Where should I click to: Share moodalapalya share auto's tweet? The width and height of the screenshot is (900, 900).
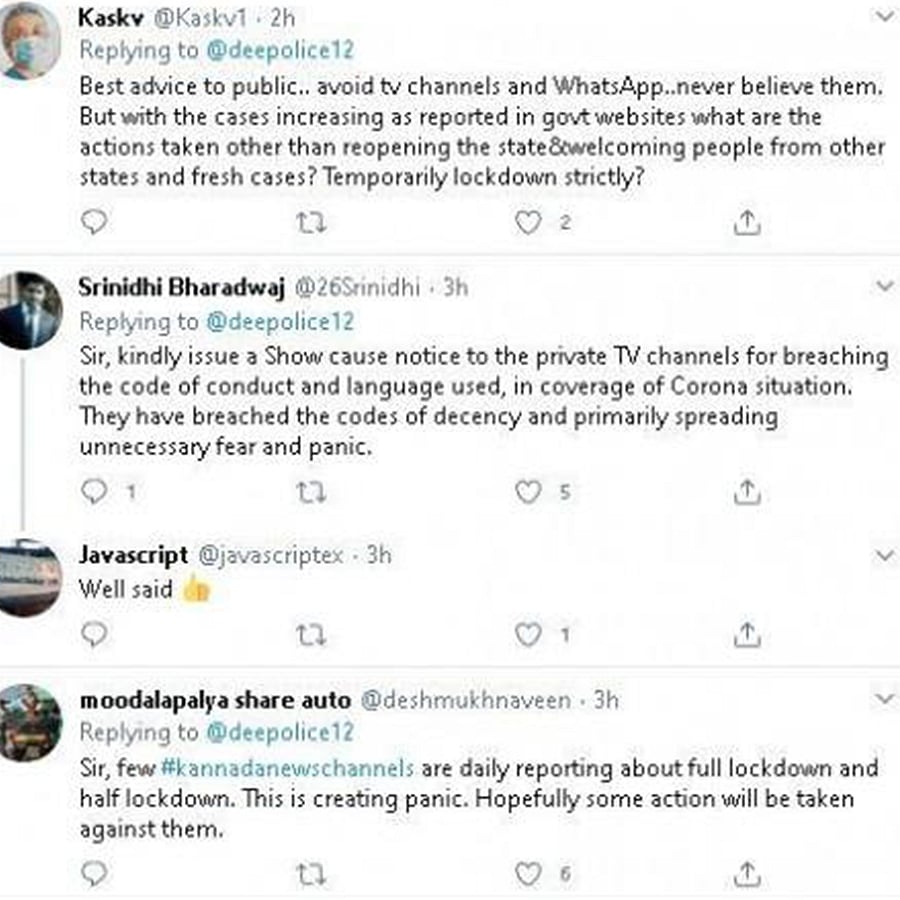[747, 875]
